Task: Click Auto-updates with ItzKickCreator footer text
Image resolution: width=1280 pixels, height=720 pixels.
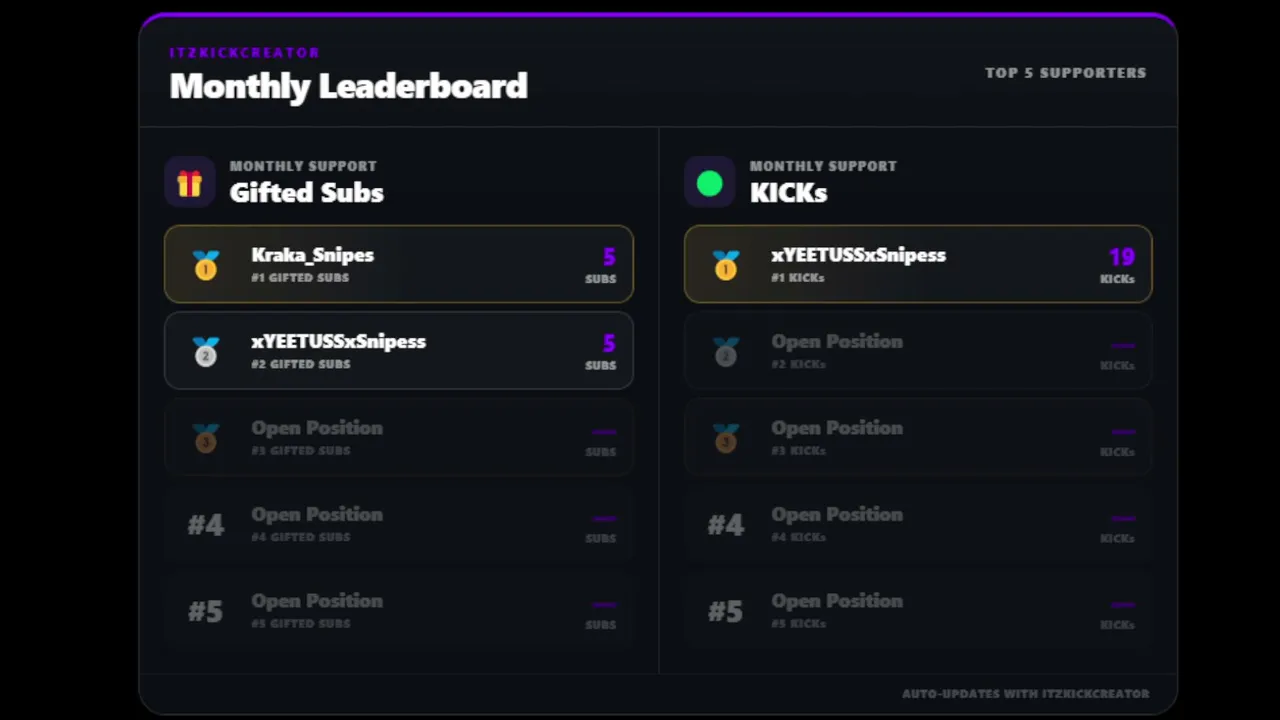Action: click(x=1026, y=694)
